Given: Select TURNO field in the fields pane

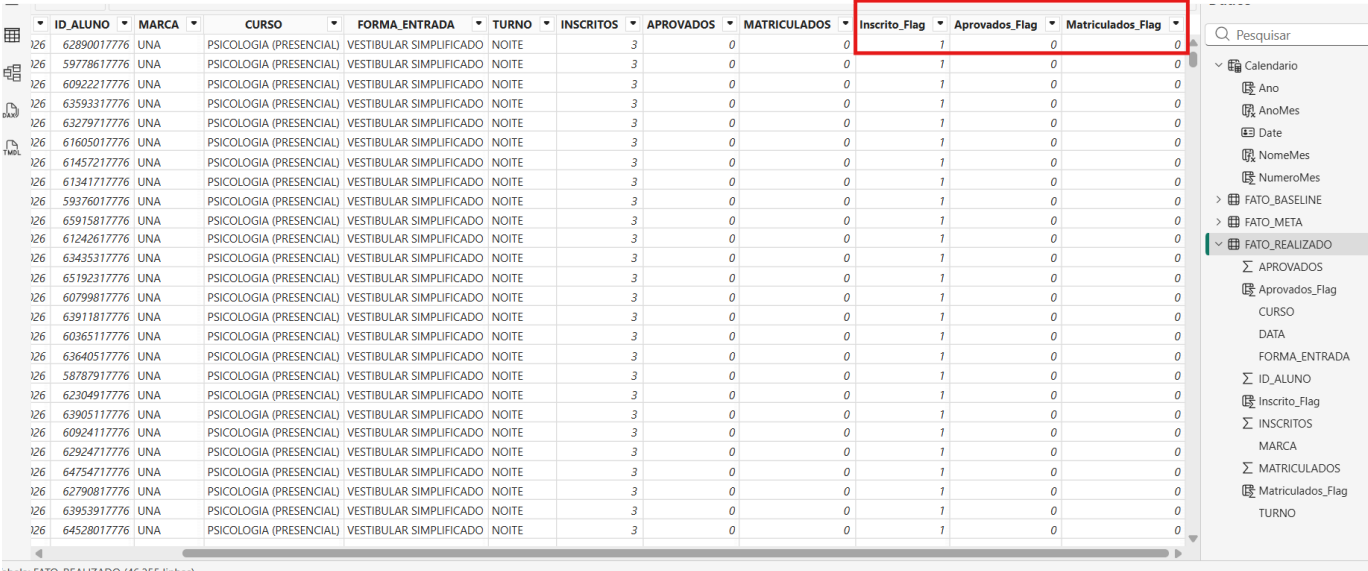Looking at the screenshot, I should click(1277, 513).
